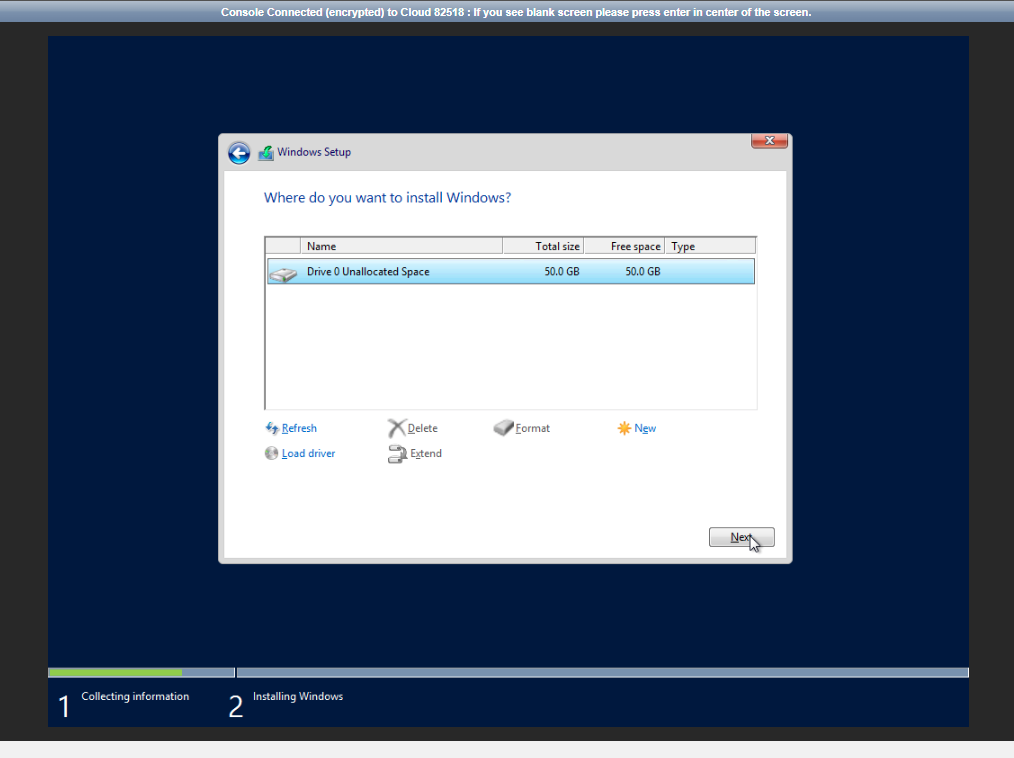The image size is (1014, 758).
Task: Proceed with the Next button
Action: 741,537
